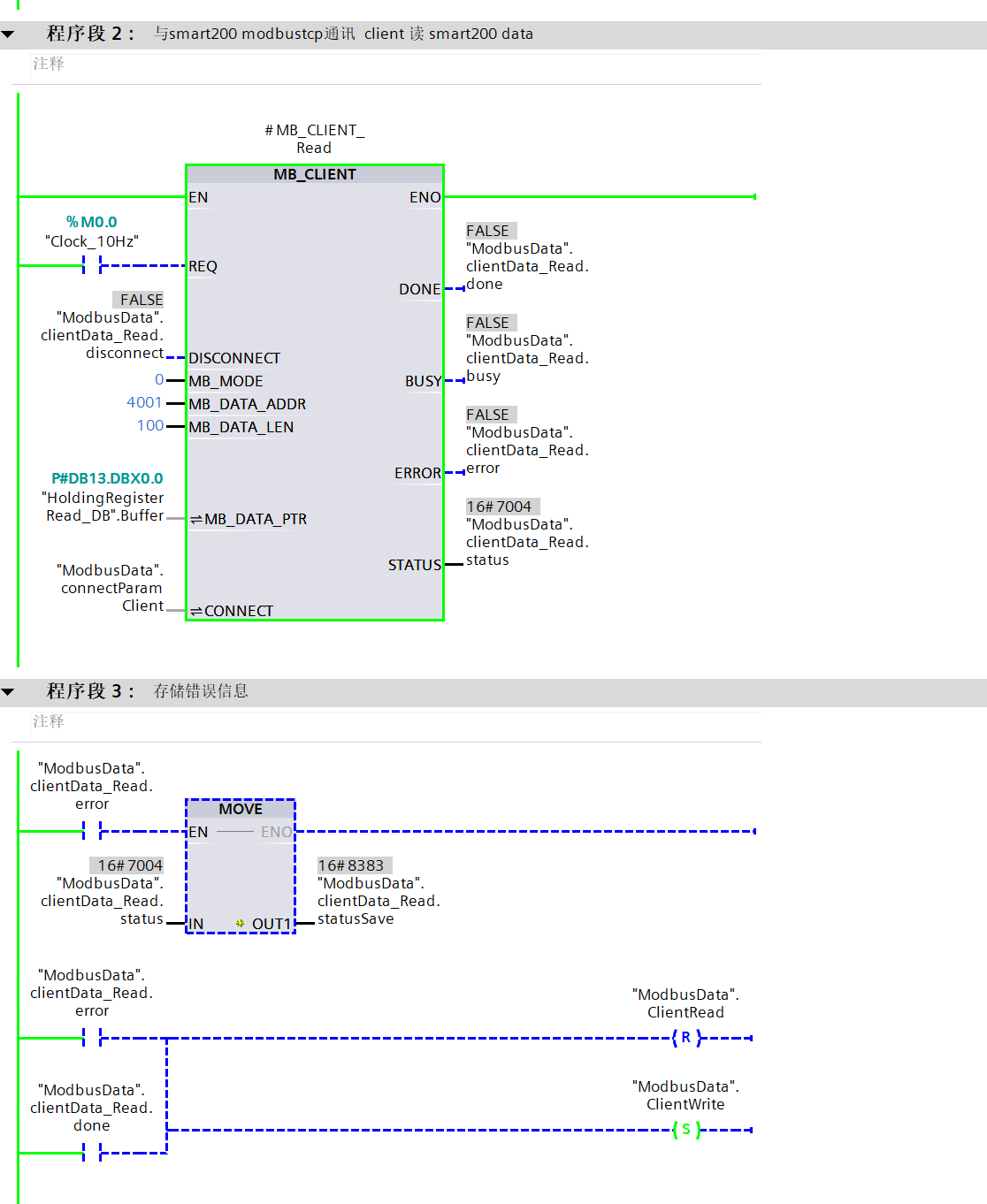Viewport: 987px width, 1204px height.
Task: Select the clientData_Read.error contact above MOVE
Action: (92, 830)
